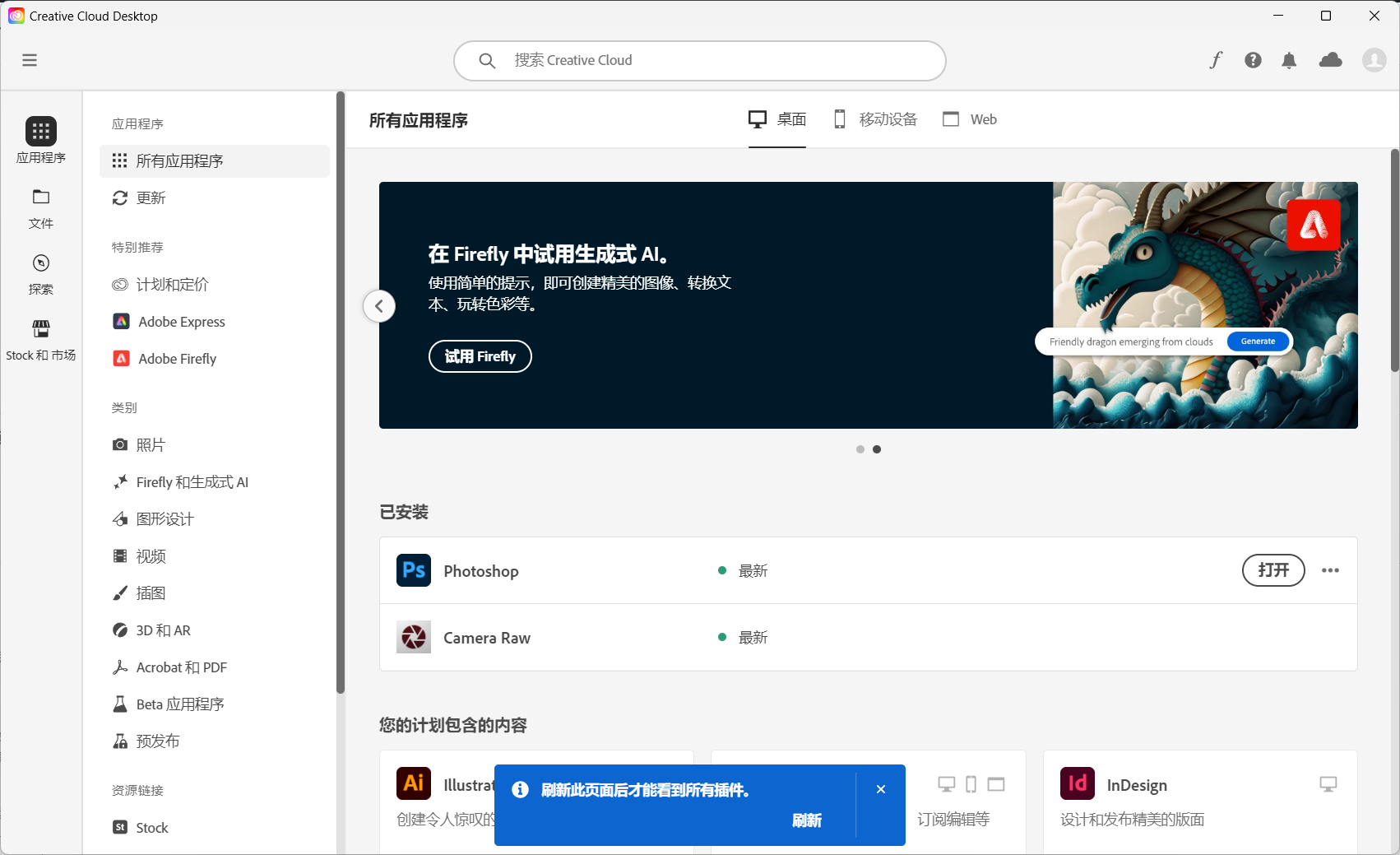The width and height of the screenshot is (1400, 855).
Task: Select Beta 应用程序 category
Action: click(215, 704)
